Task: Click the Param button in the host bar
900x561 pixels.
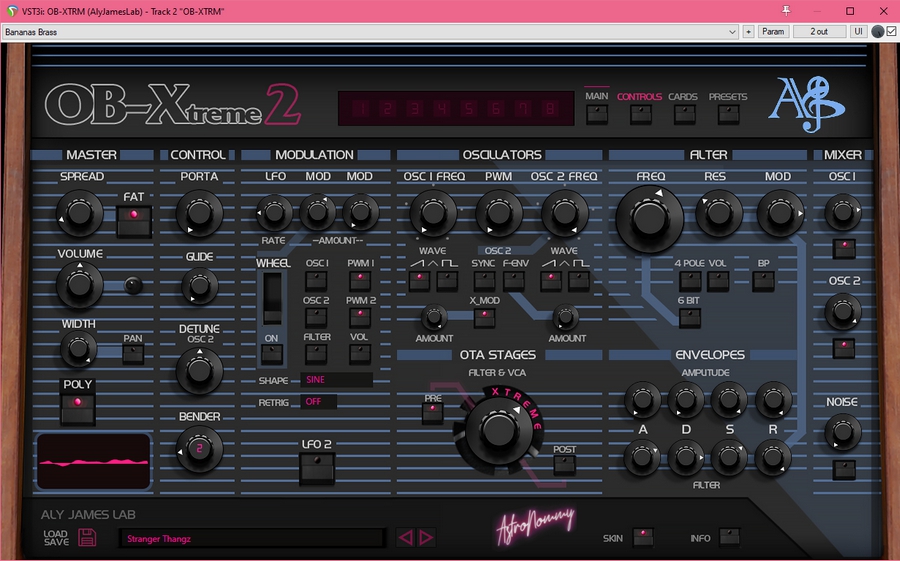Action: 773,31
